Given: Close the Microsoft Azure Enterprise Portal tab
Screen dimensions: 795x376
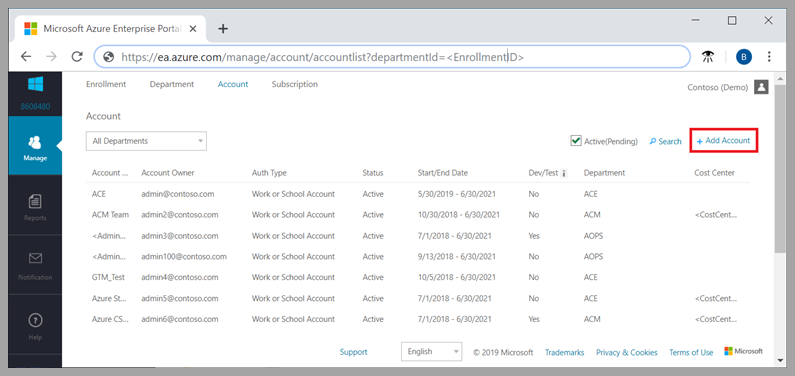Looking at the screenshot, I should (x=193, y=28).
